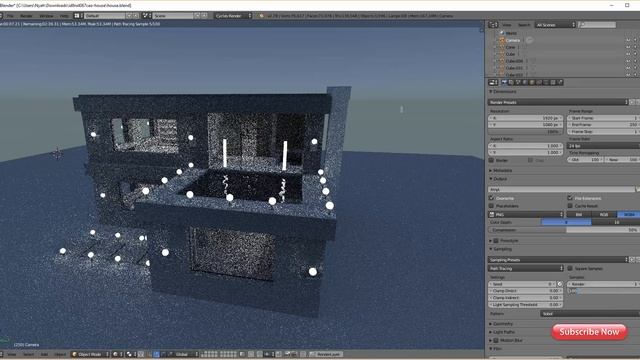Collapse the Output panel

498,179
